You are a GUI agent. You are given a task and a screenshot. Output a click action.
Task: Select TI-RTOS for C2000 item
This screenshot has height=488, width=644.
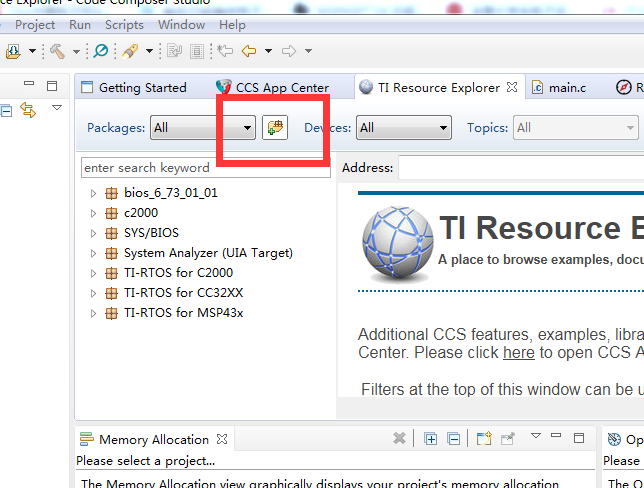pyautogui.click(x=178, y=272)
